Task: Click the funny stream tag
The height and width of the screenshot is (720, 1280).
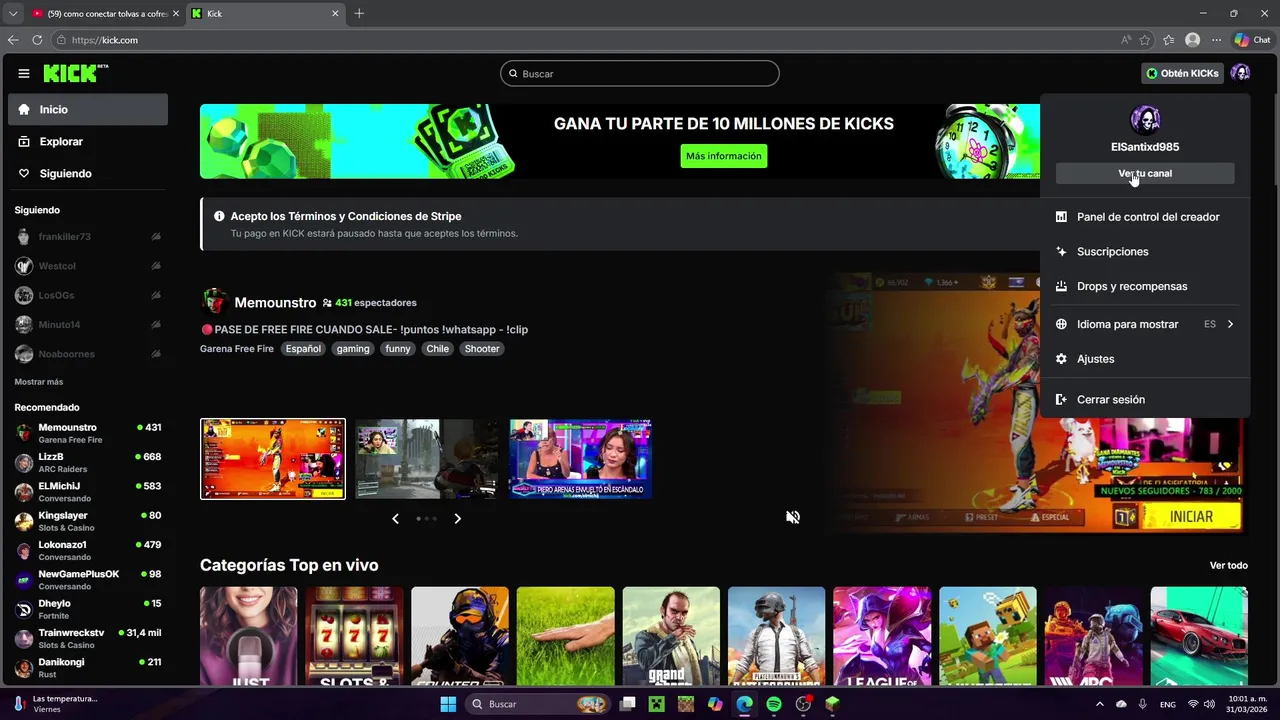Action: pyautogui.click(x=398, y=349)
